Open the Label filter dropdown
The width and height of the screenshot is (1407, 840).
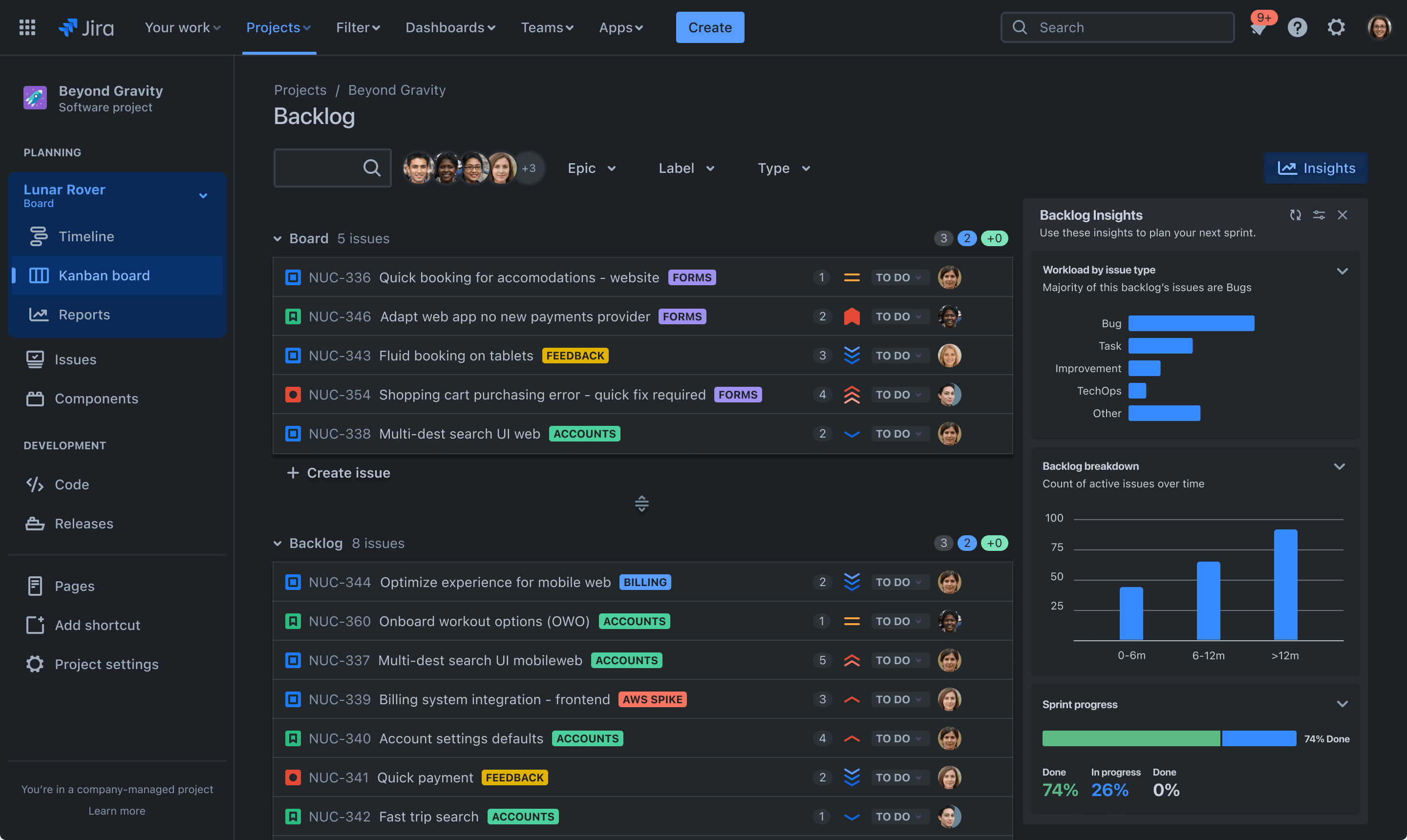pyautogui.click(x=687, y=167)
